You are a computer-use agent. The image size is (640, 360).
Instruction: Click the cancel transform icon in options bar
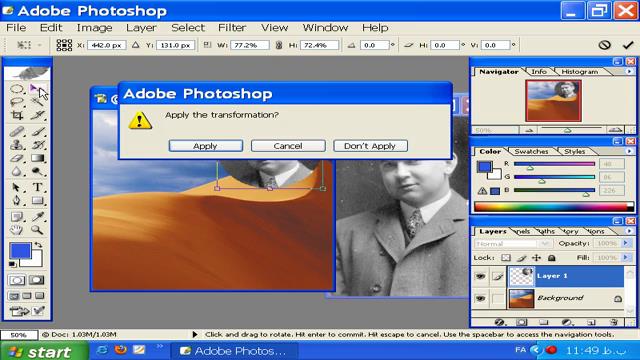click(x=604, y=45)
